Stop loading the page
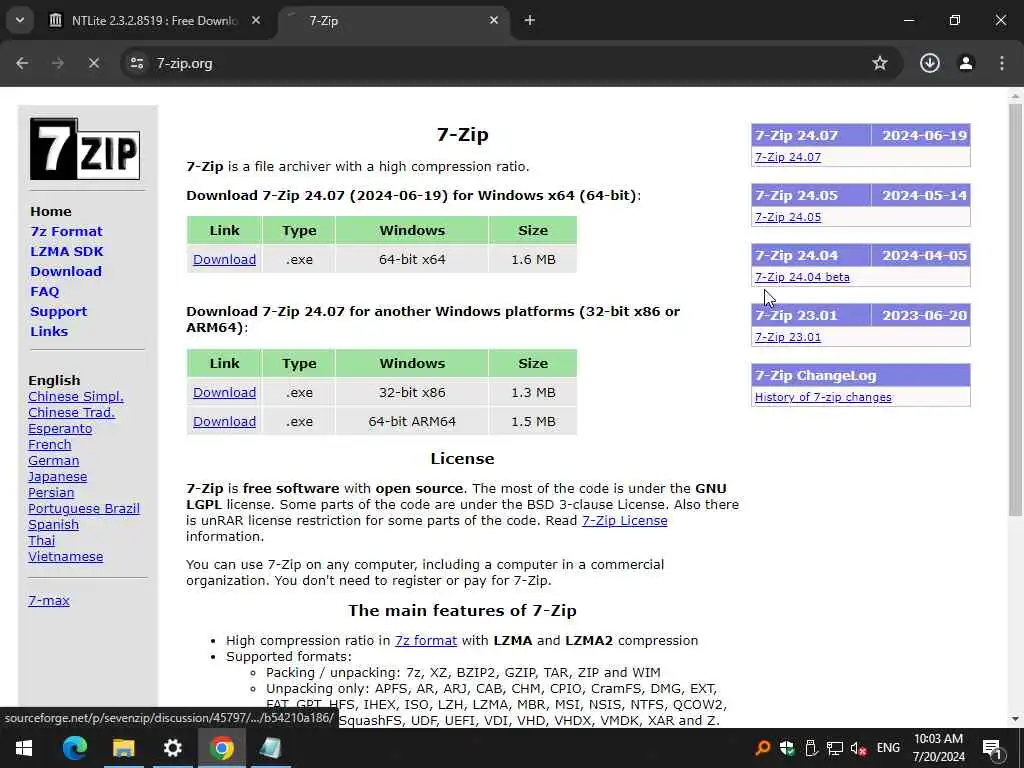The width and height of the screenshot is (1024, 768). [x=93, y=63]
